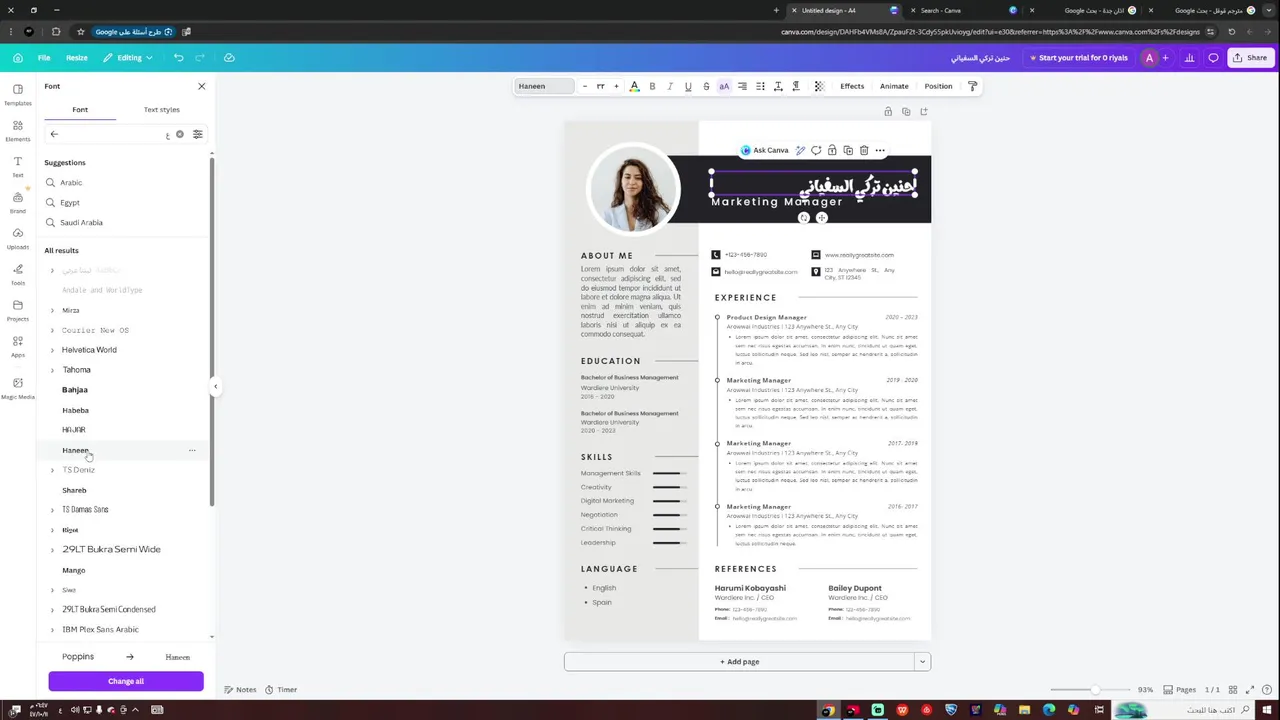Open text spacing options
This screenshot has width=1280, height=720.
pos(778,86)
